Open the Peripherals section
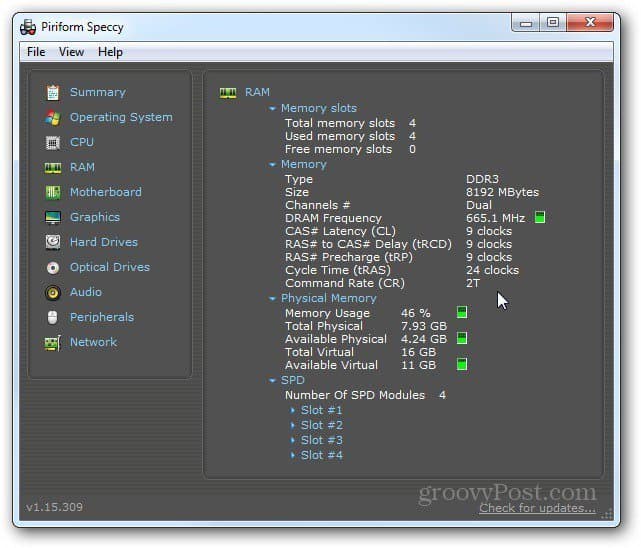Image resolution: width=641 pixels, height=548 pixels. coord(102,317)
